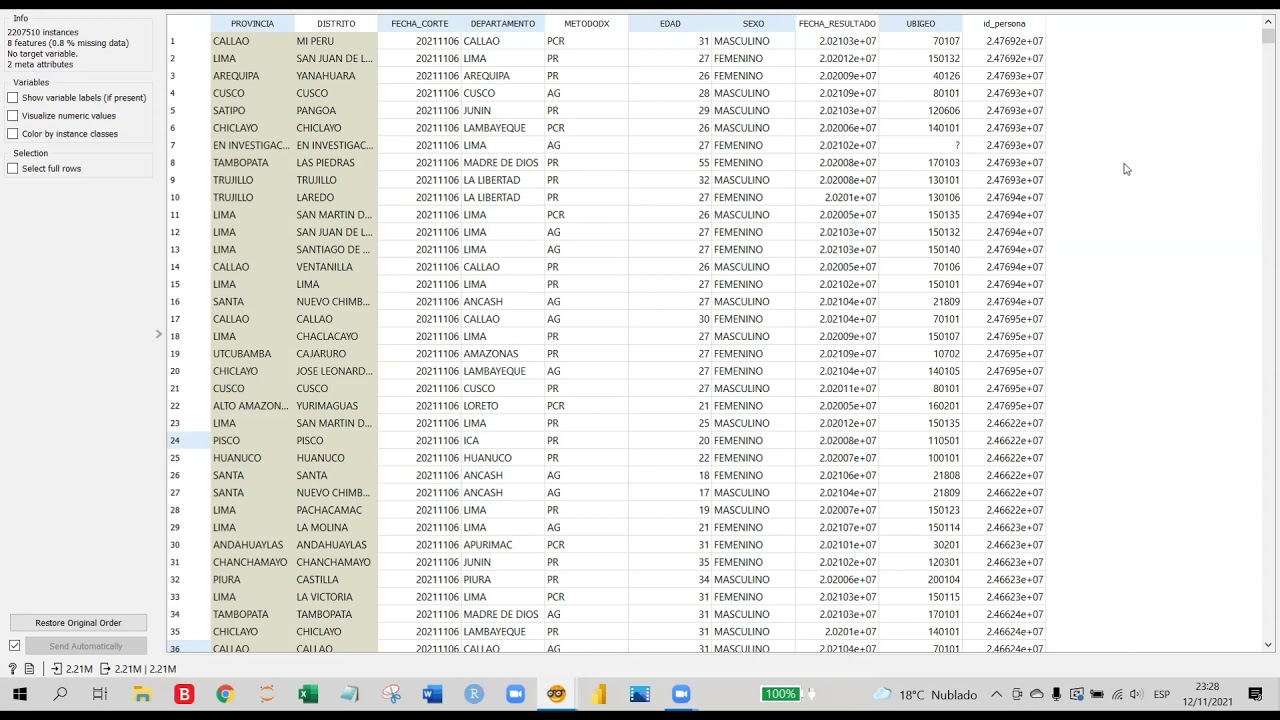Open File Explorer from the taskbar

pos(142,694)
